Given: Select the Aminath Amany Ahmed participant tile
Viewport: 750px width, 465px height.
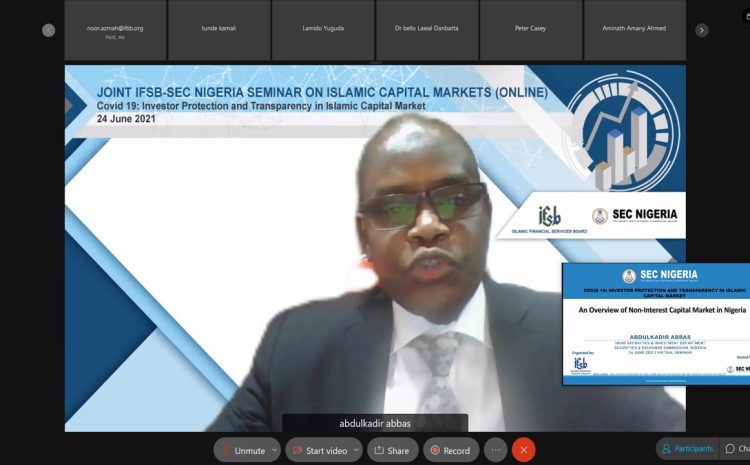Looking at the screenshot, I should pos(635,30).
